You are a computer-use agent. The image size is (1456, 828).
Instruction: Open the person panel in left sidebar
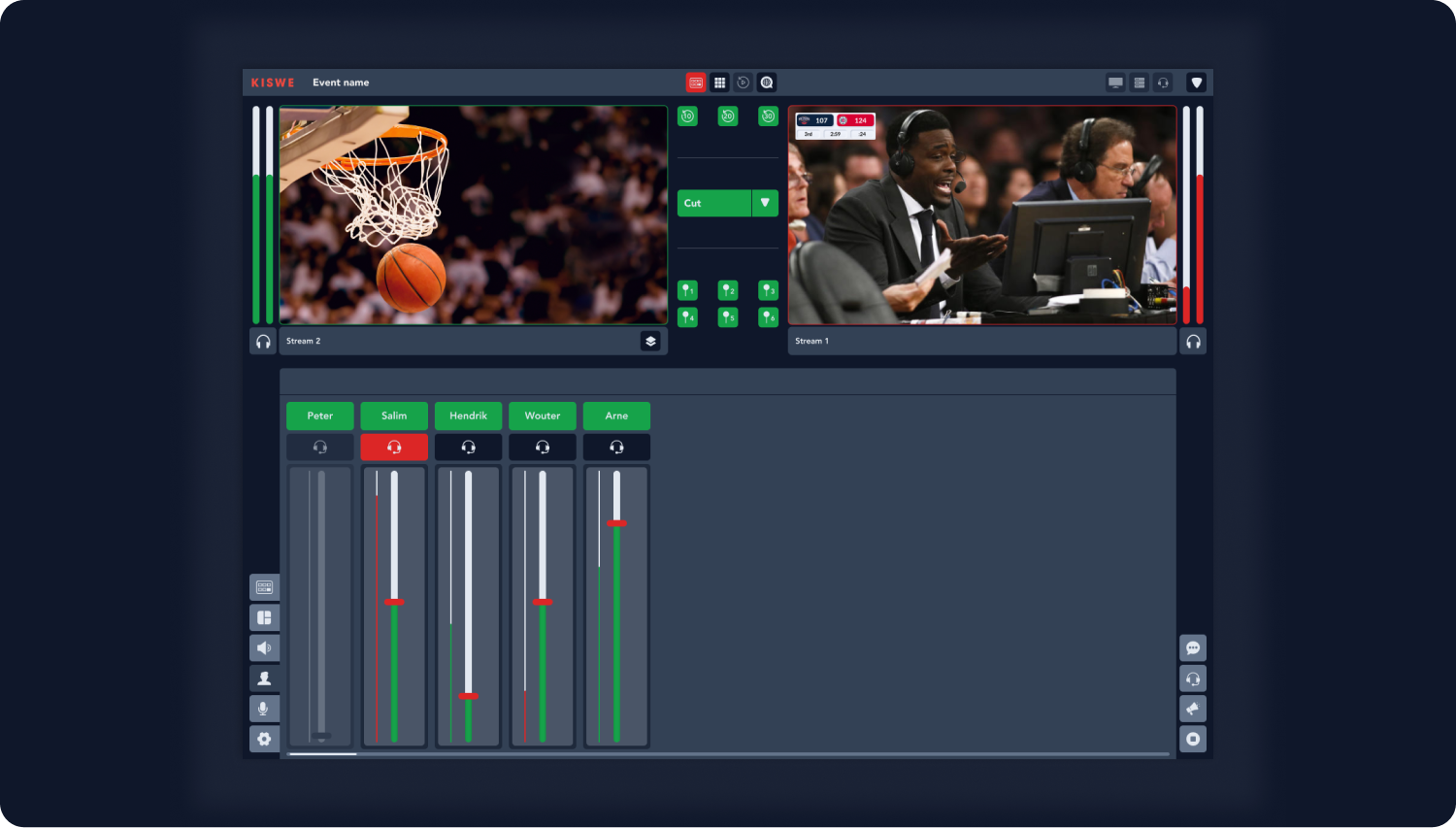[264, 679]
